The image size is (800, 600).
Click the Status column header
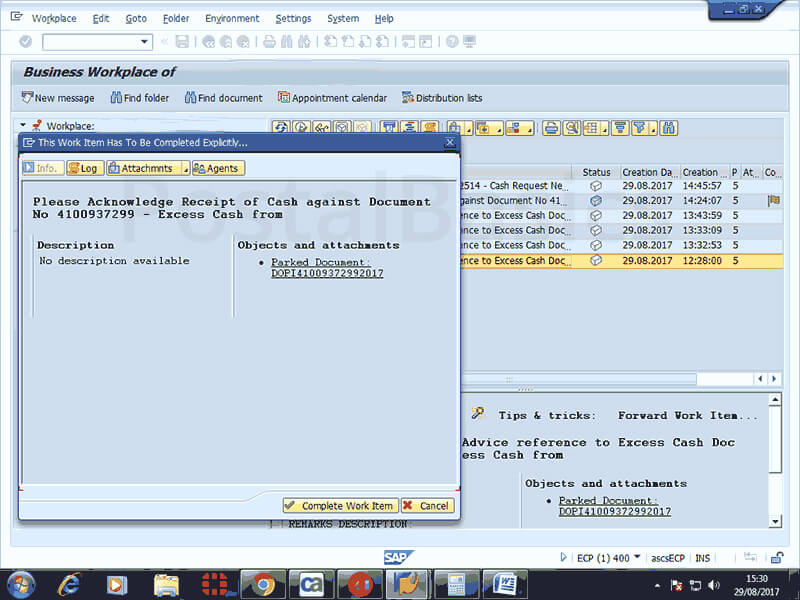point(596,172)
